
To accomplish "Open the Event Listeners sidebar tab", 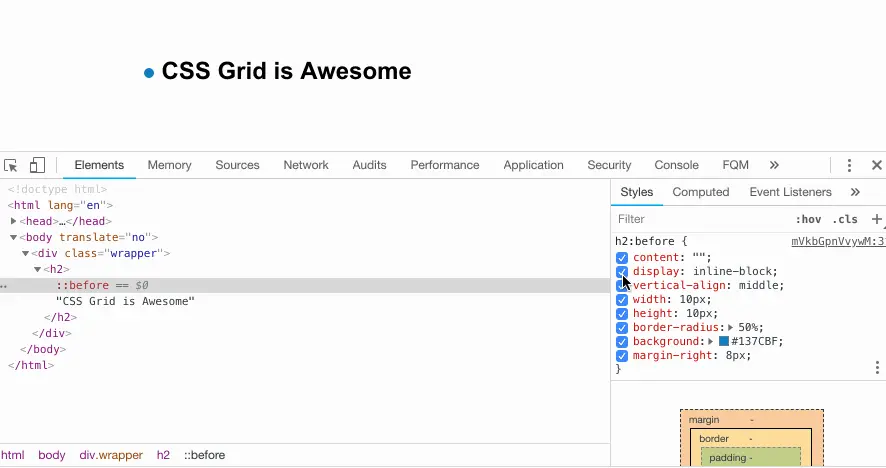I will coord(791,192).
